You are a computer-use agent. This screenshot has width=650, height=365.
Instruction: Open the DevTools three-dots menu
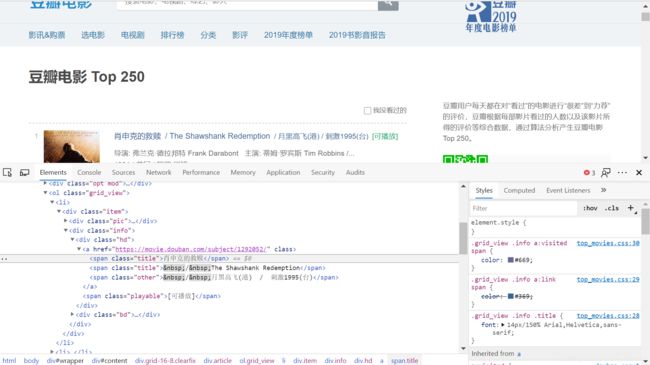click(x=622, y=173)
